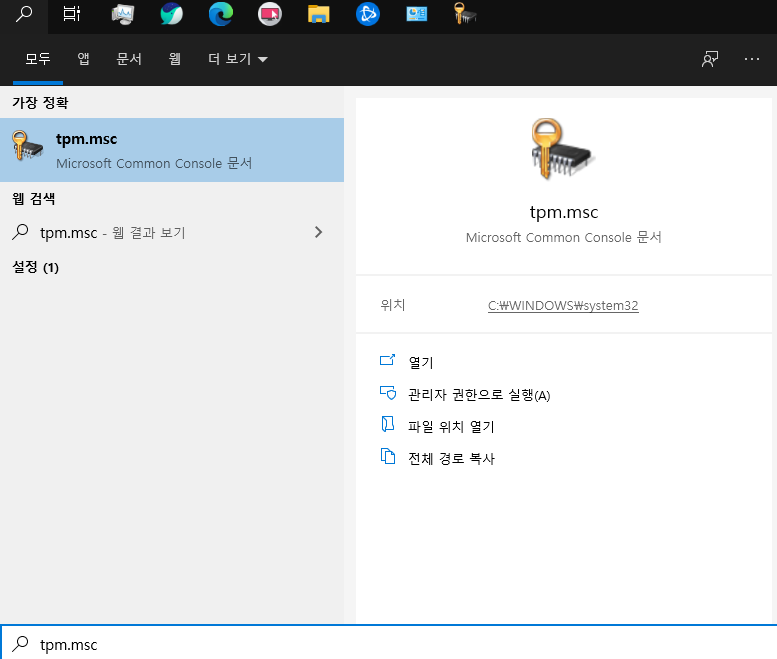Click the magnifier icon in search box

(20, 644)
